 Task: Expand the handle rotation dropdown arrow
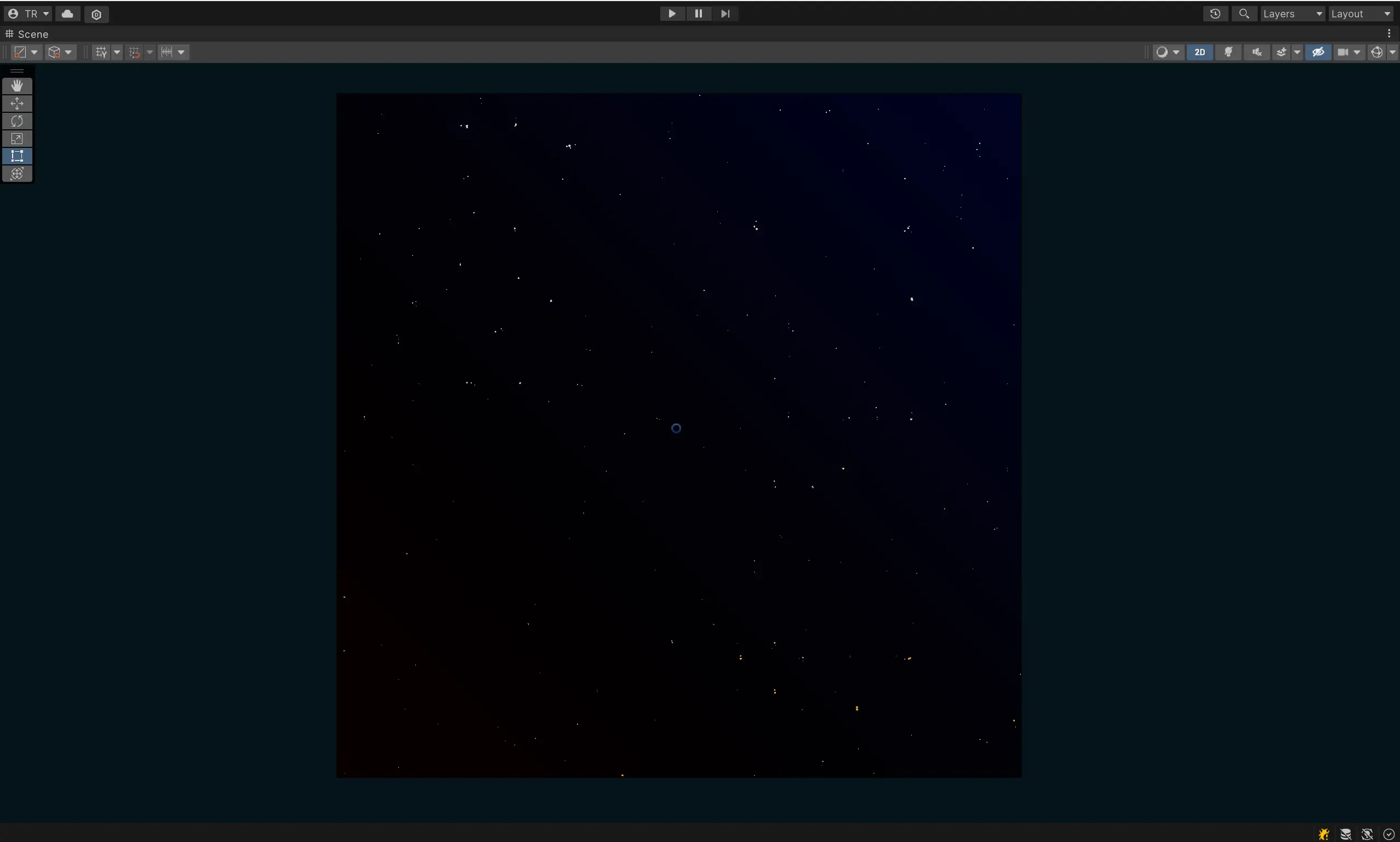[68, 52]
